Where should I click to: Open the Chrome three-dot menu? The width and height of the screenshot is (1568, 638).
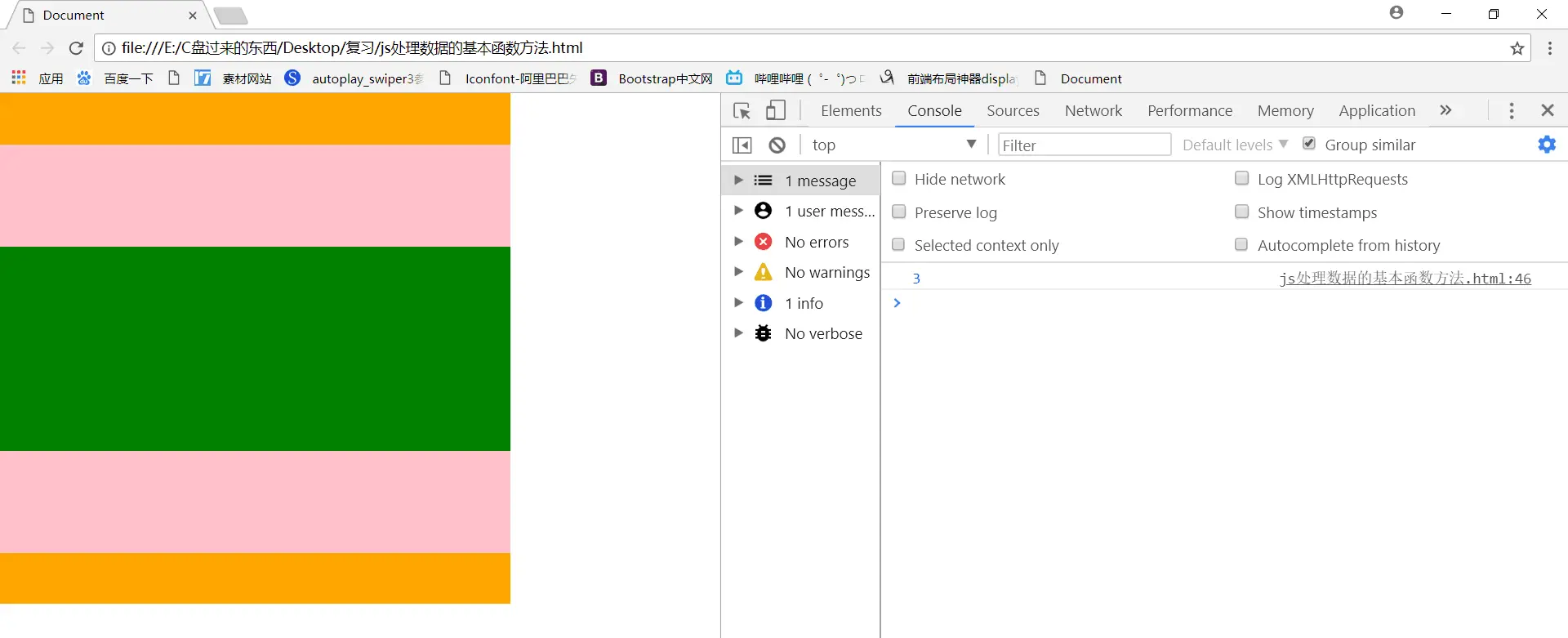tap(1549, 48)
